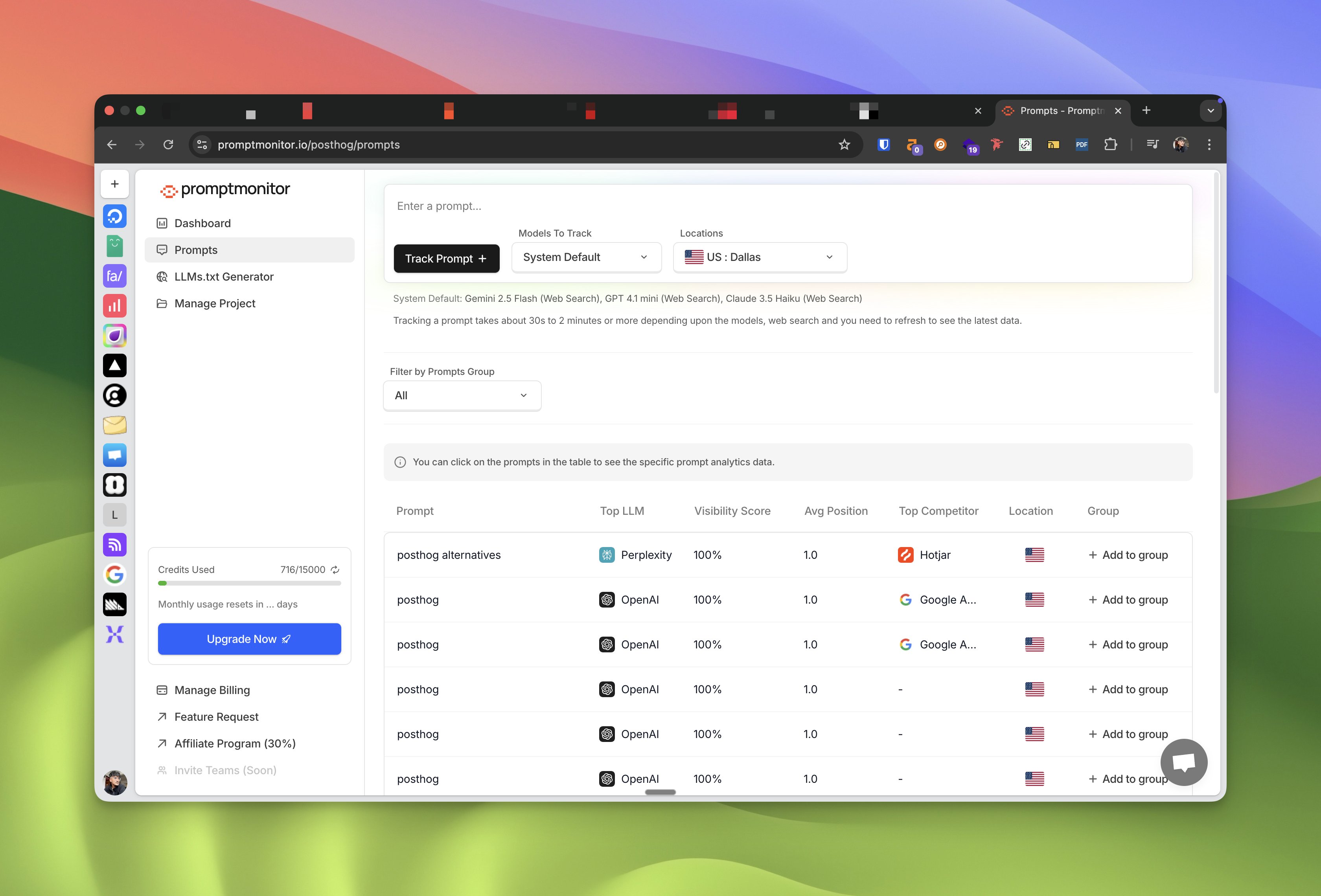Open the Filter by Prompts Group dropdown
The width and height of the screenshot is (1321, 896).
(x=462, y=395)
